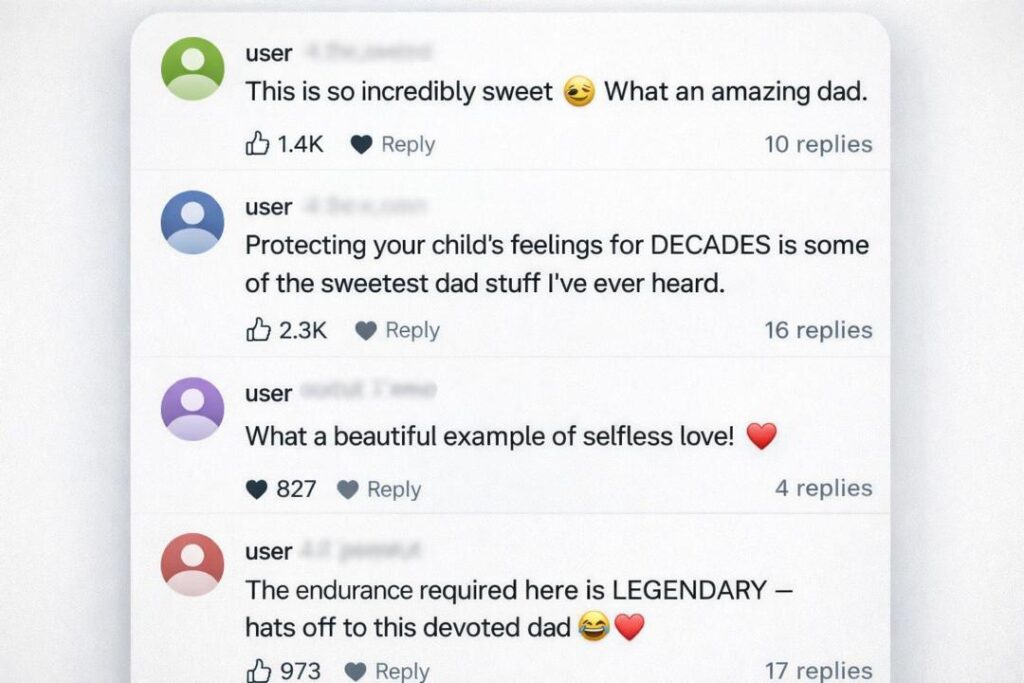Click the blue user avatar
This screenshot has height=683, width=1024.
[192, 222]
